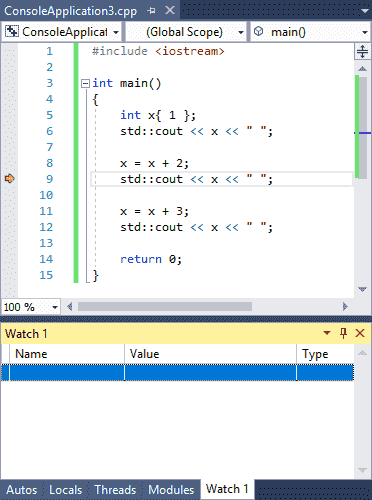
Task: Click the horizontal scrollbar right arrow
Action: [x=345, y=306]
